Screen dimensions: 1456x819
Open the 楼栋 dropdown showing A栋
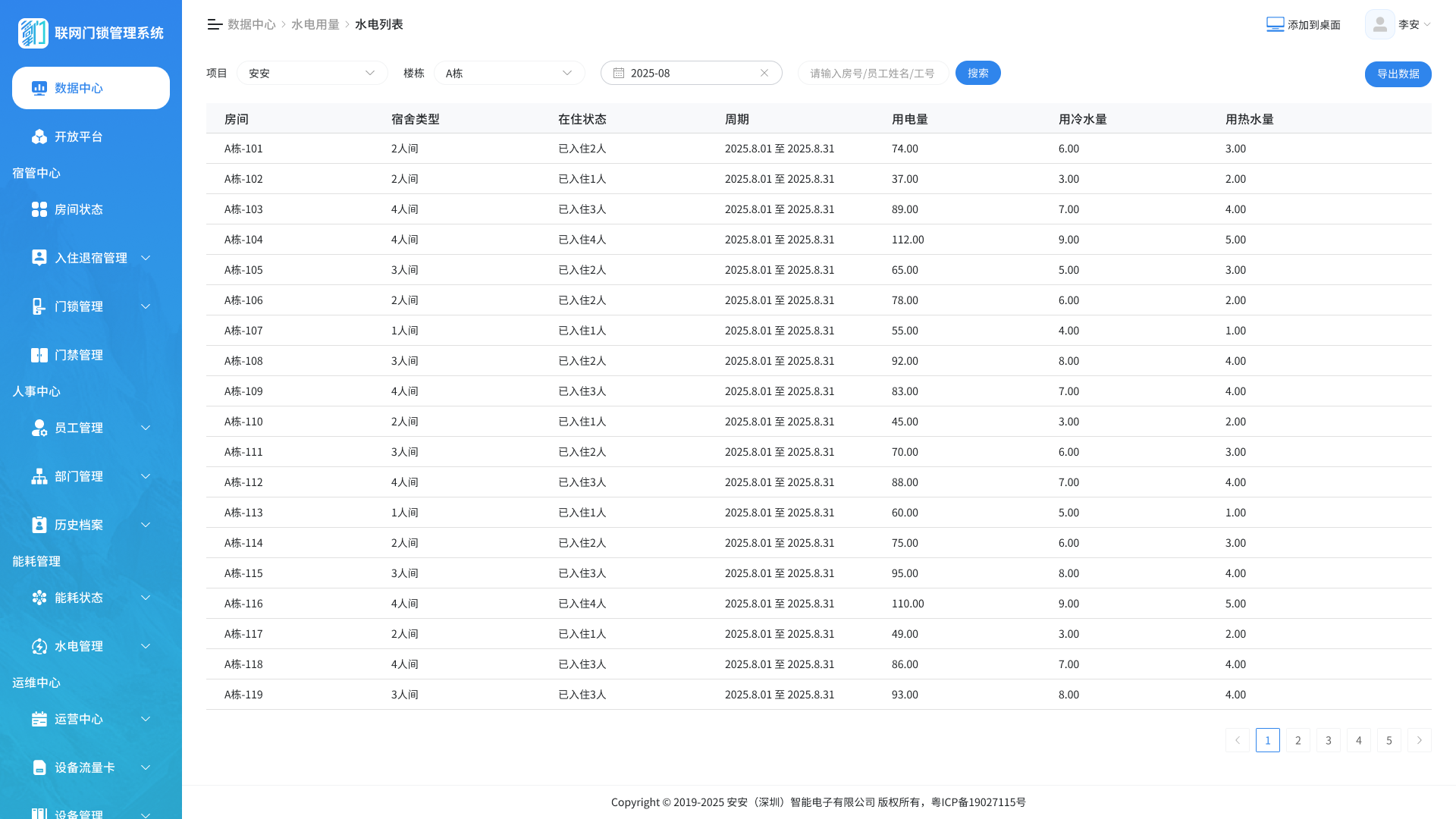click(x=510, y=73)
